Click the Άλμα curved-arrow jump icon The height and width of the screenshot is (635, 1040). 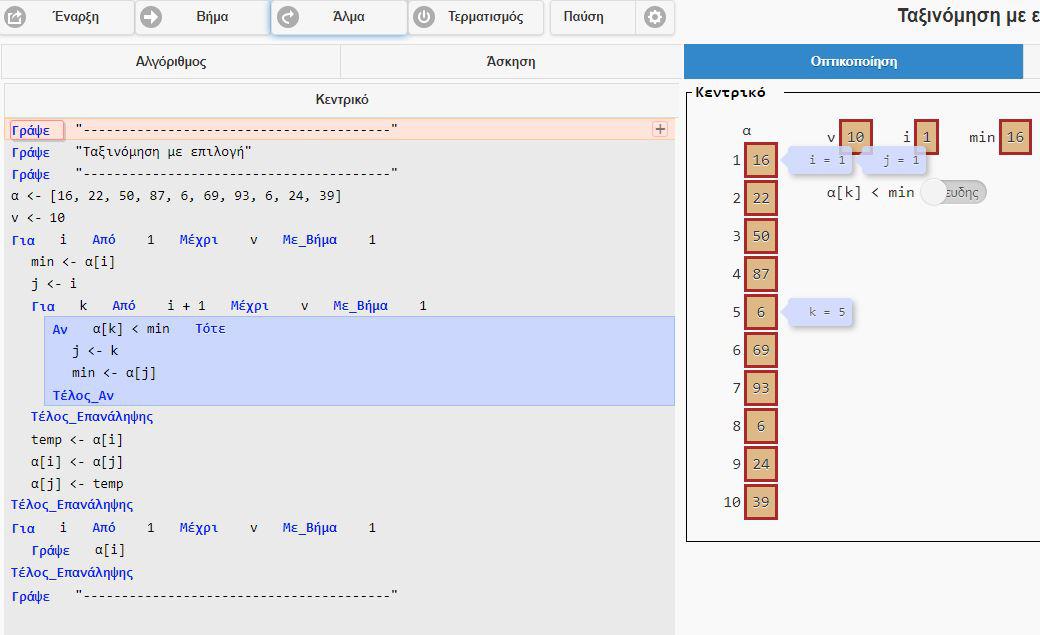[x=288, y=17]
